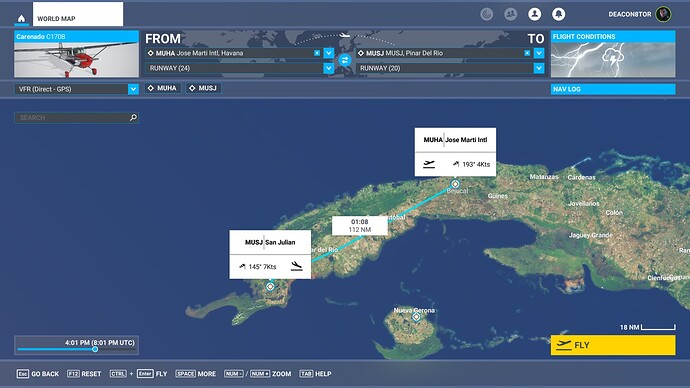Click SPACE MORE options
This screenshot has width=690, height=388.
(x=196, y=374)
